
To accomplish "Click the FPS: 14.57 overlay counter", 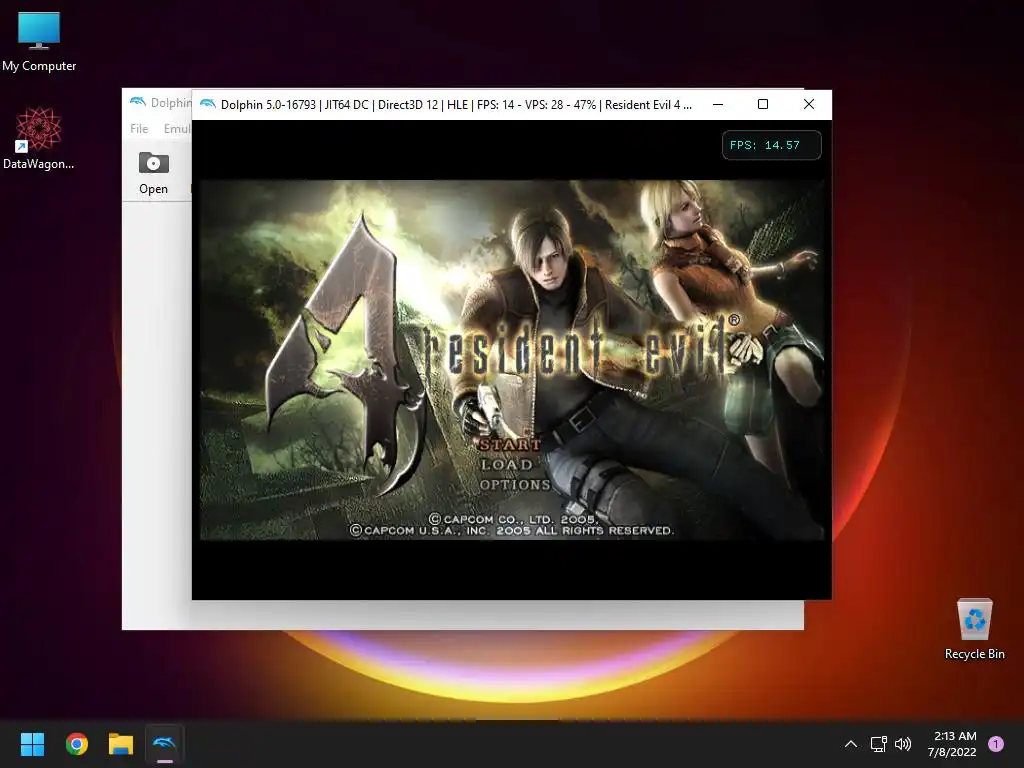I will tap(771, 145).
